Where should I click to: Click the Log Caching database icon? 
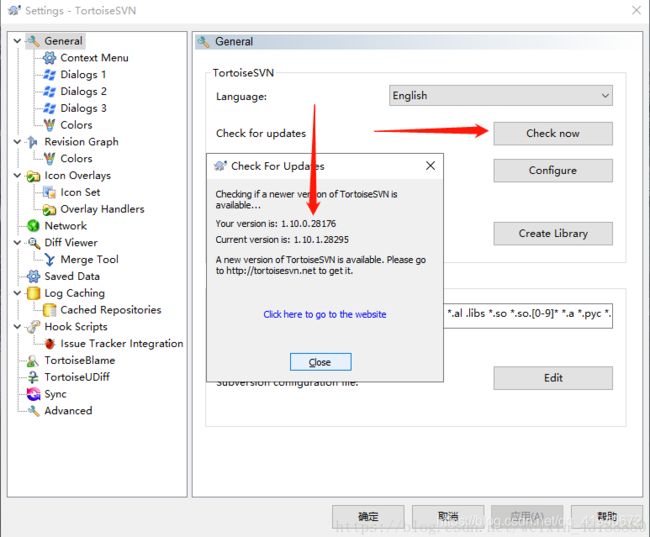click(33, 293)
